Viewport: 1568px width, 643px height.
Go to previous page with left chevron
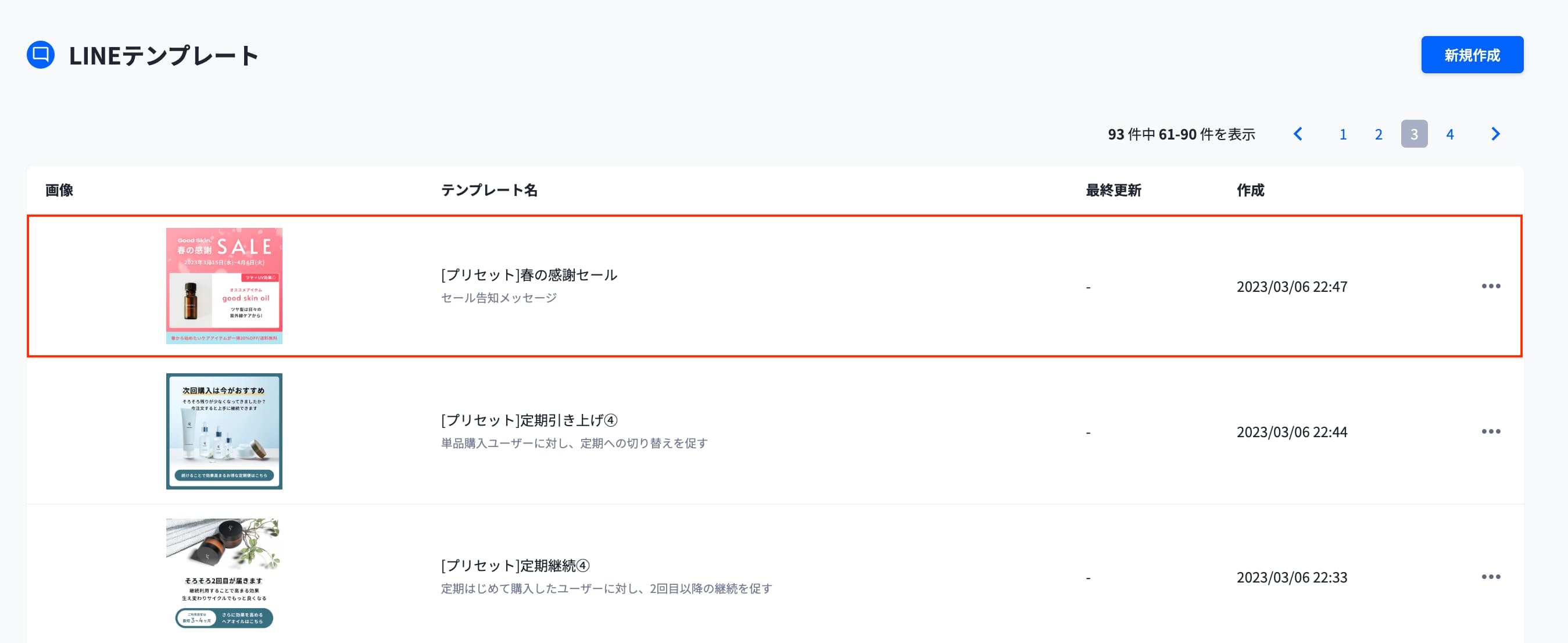[1298, 134]
